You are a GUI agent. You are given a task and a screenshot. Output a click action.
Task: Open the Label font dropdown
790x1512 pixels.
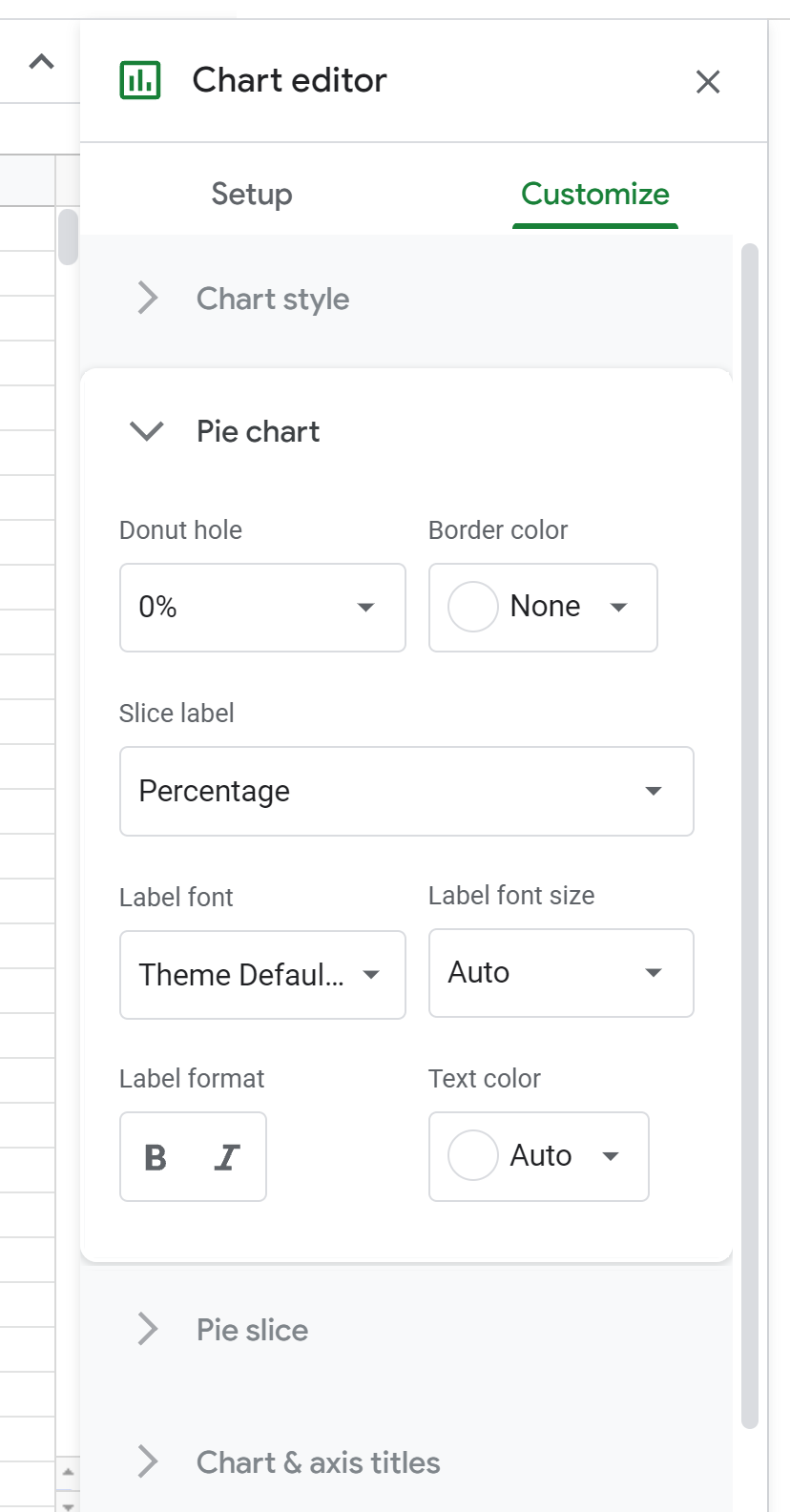pos(262,975)
